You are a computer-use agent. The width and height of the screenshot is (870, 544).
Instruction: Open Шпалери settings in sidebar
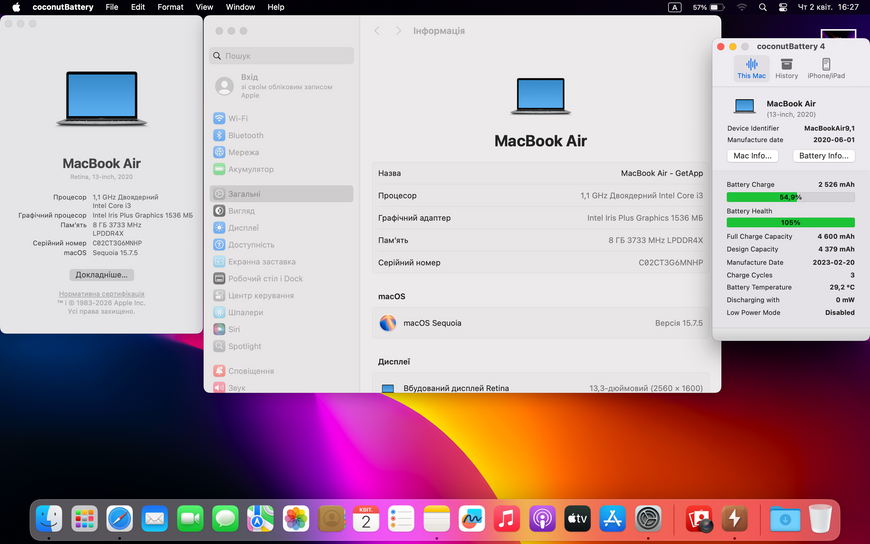[281, 313]
